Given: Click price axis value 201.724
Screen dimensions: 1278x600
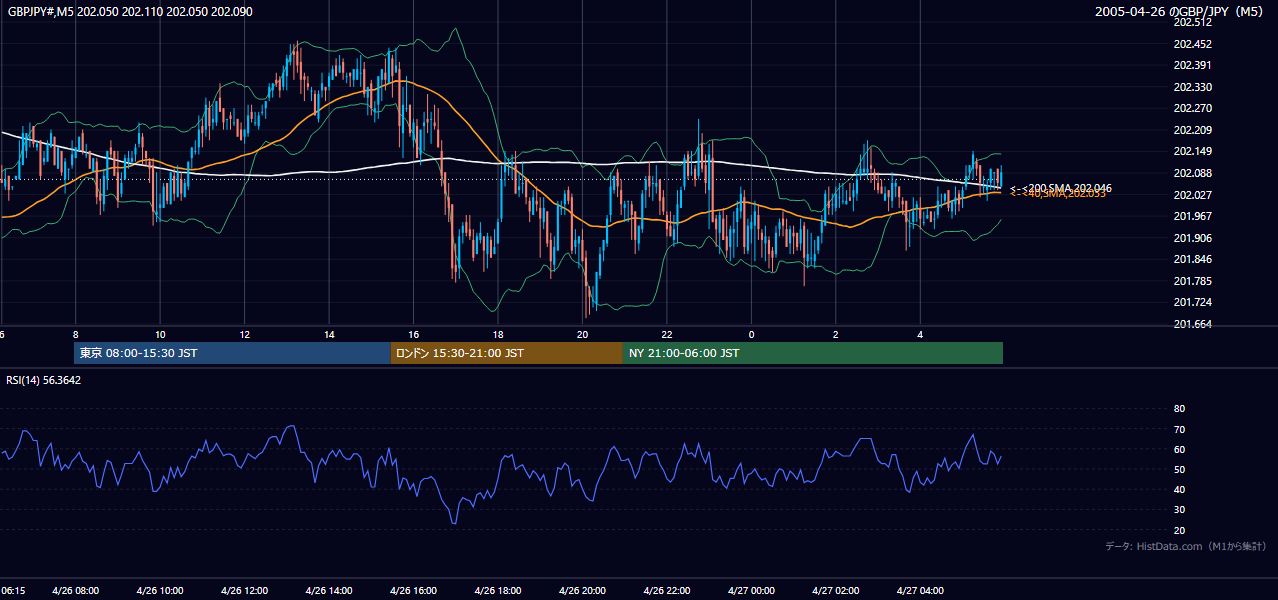Looking at the screenshot, I should (x=1193, y=302).
